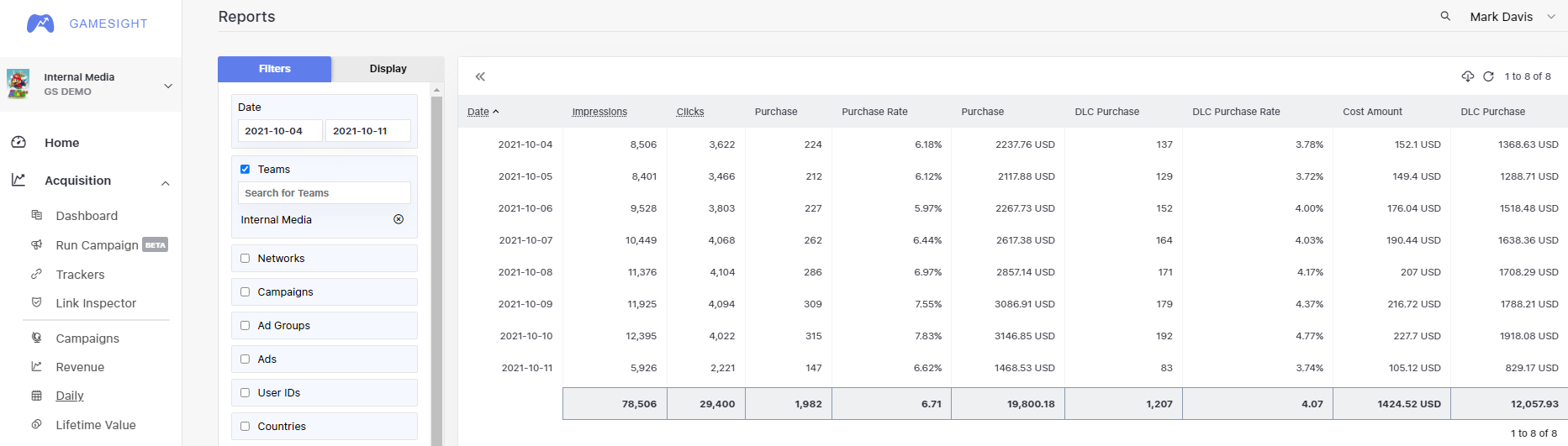Sort table by Impressions column

[599, 112]
